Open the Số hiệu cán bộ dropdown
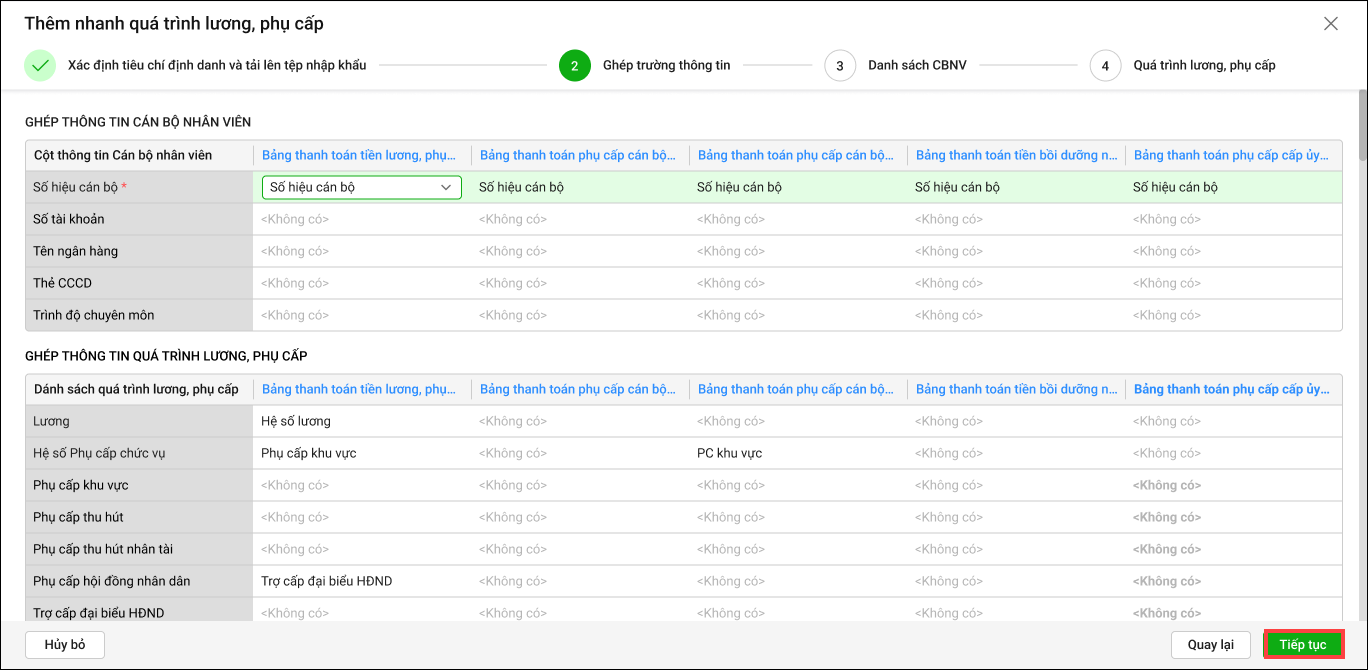Image resolution: width=1368 pixels, height=670 pixels. 361,187
